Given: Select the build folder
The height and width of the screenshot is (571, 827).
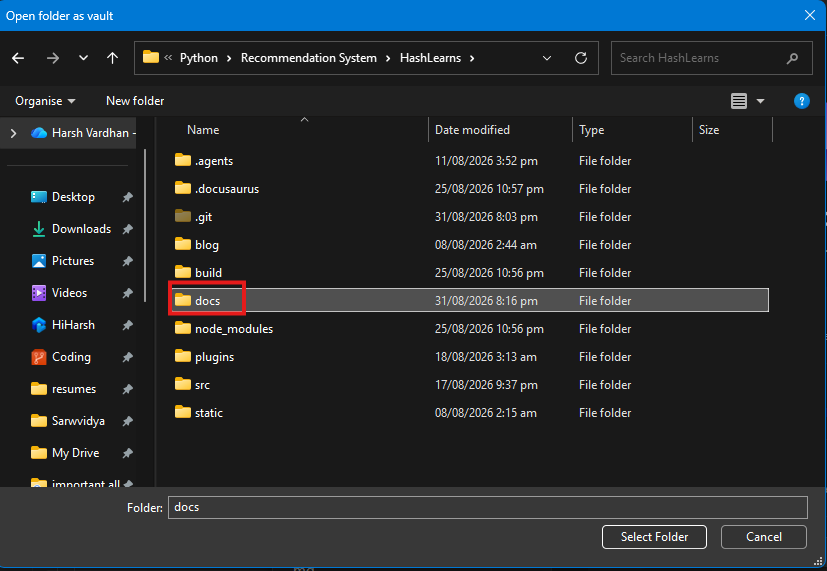Looking at the screenshot, I should 198,273.
